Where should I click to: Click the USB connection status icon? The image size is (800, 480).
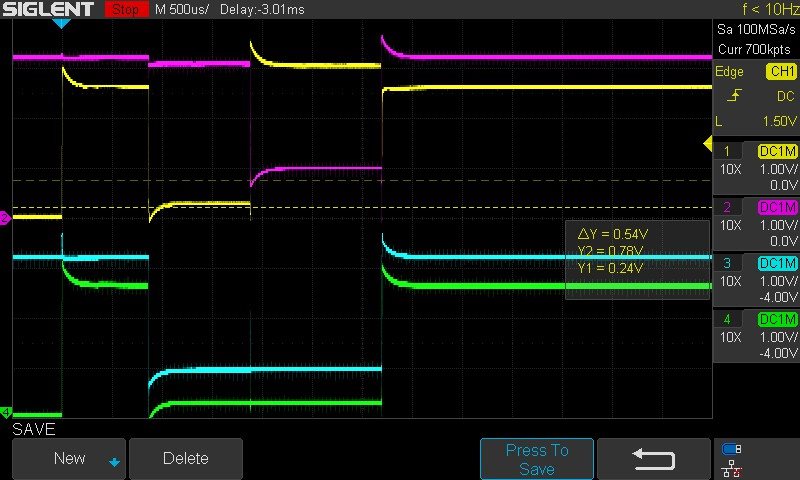pos(731,448)
